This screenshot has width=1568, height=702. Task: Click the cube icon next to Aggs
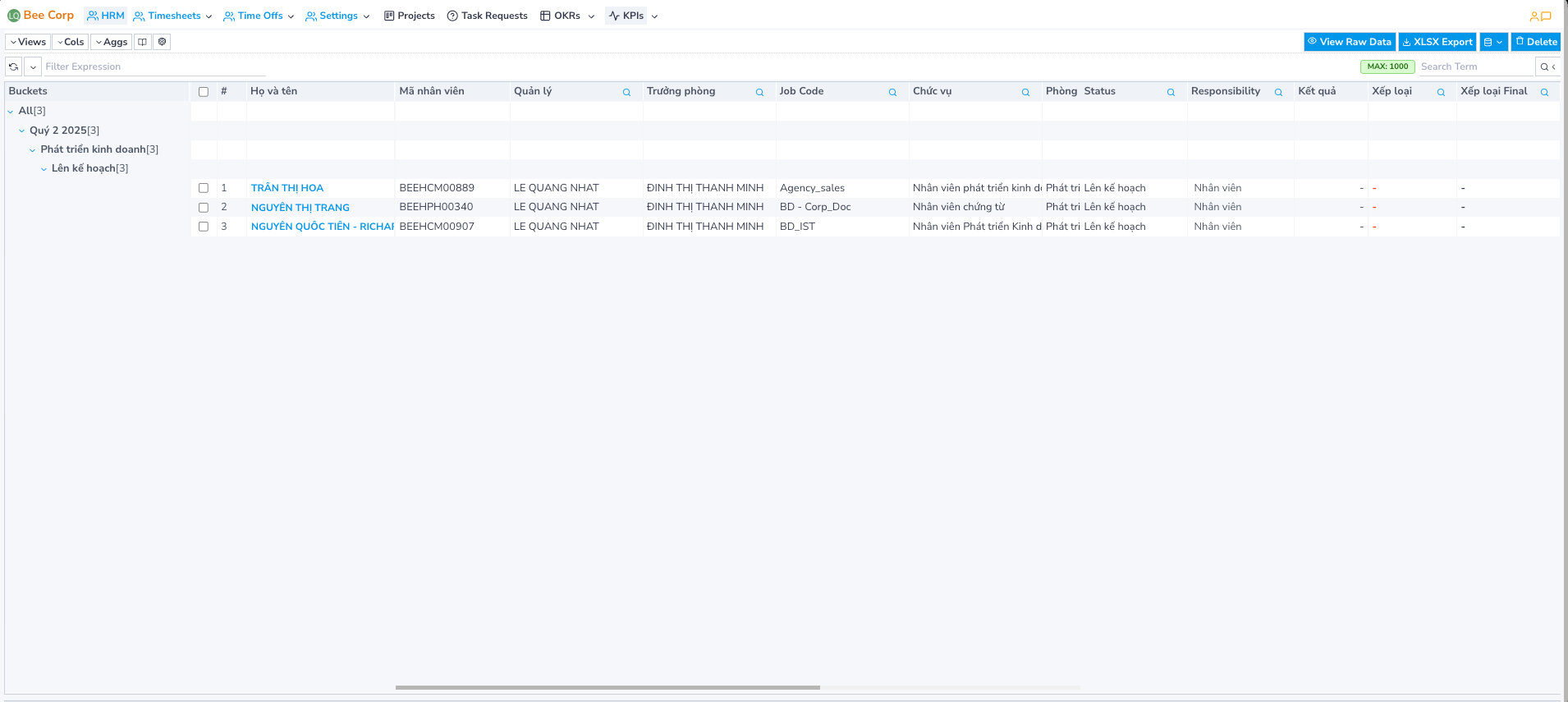[x=163, y=42]
